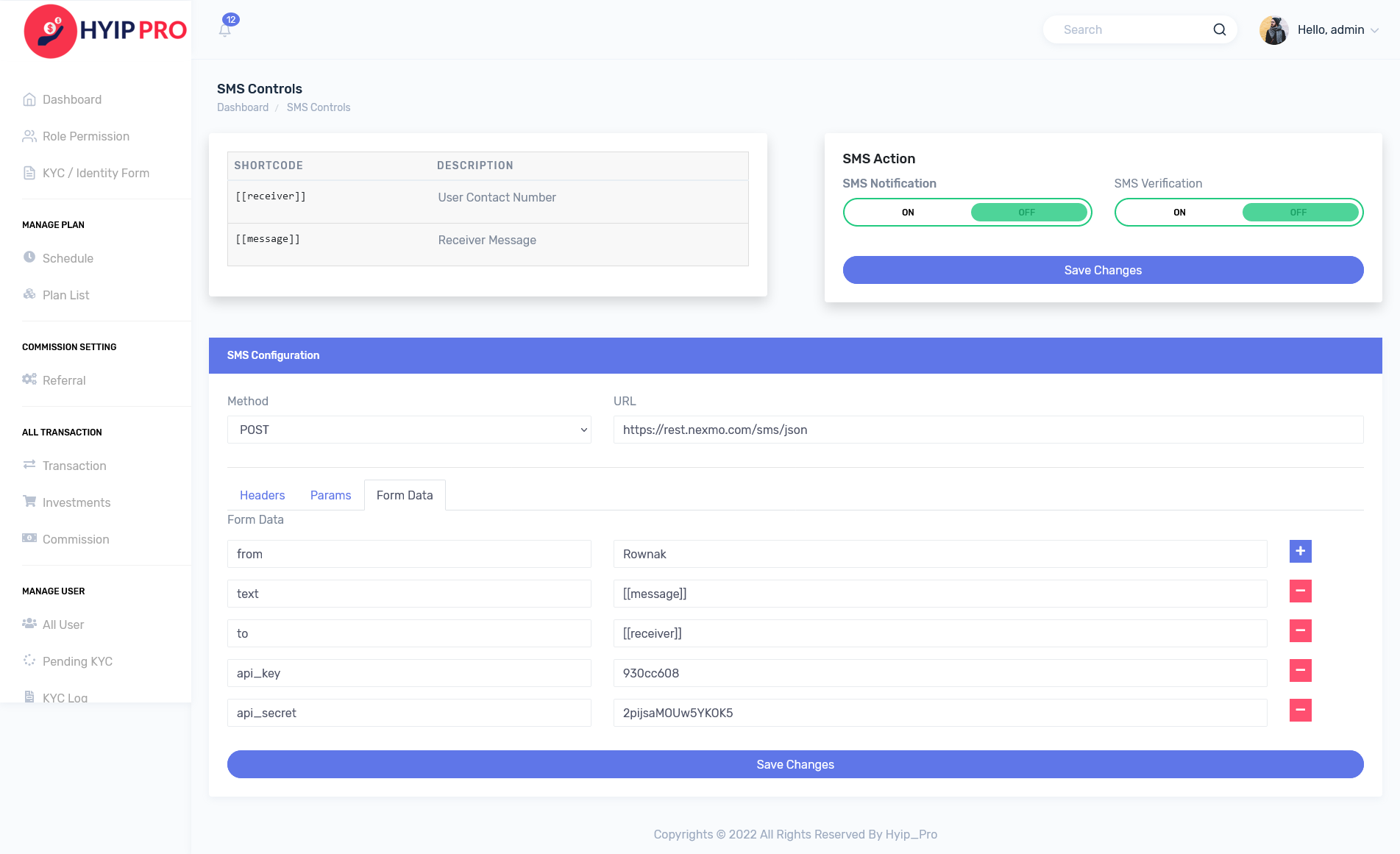The height and width of the screenshot is (854, 1400).
Task: Open the Method dropdown showing POST
Action: 409,430
